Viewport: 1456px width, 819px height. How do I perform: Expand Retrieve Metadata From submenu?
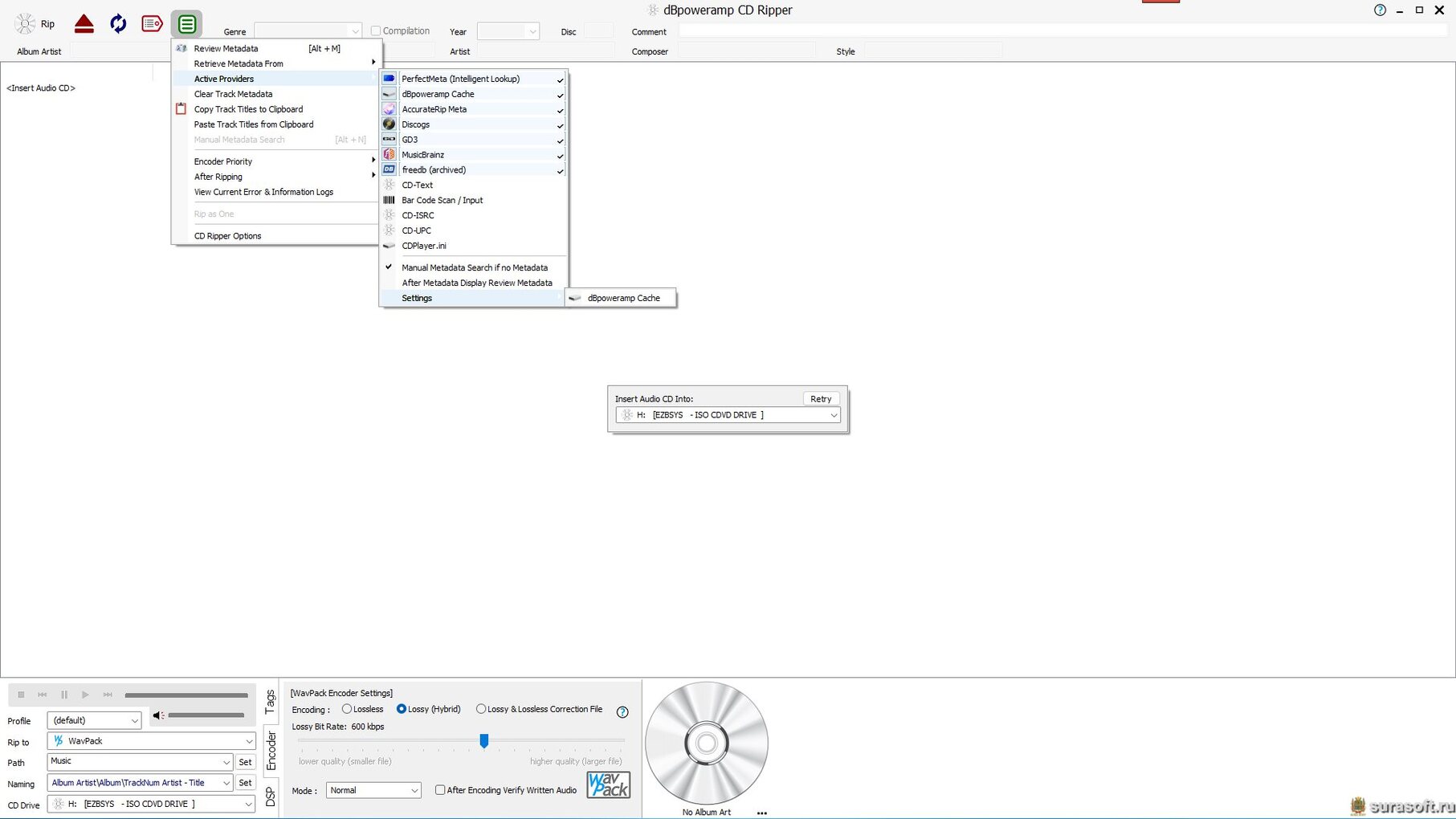pos(276,63)
